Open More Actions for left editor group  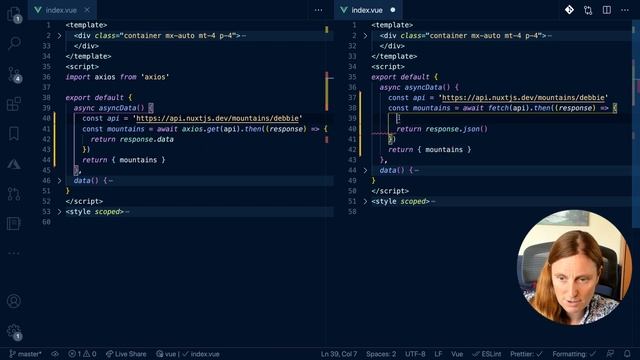click(318, 10)
